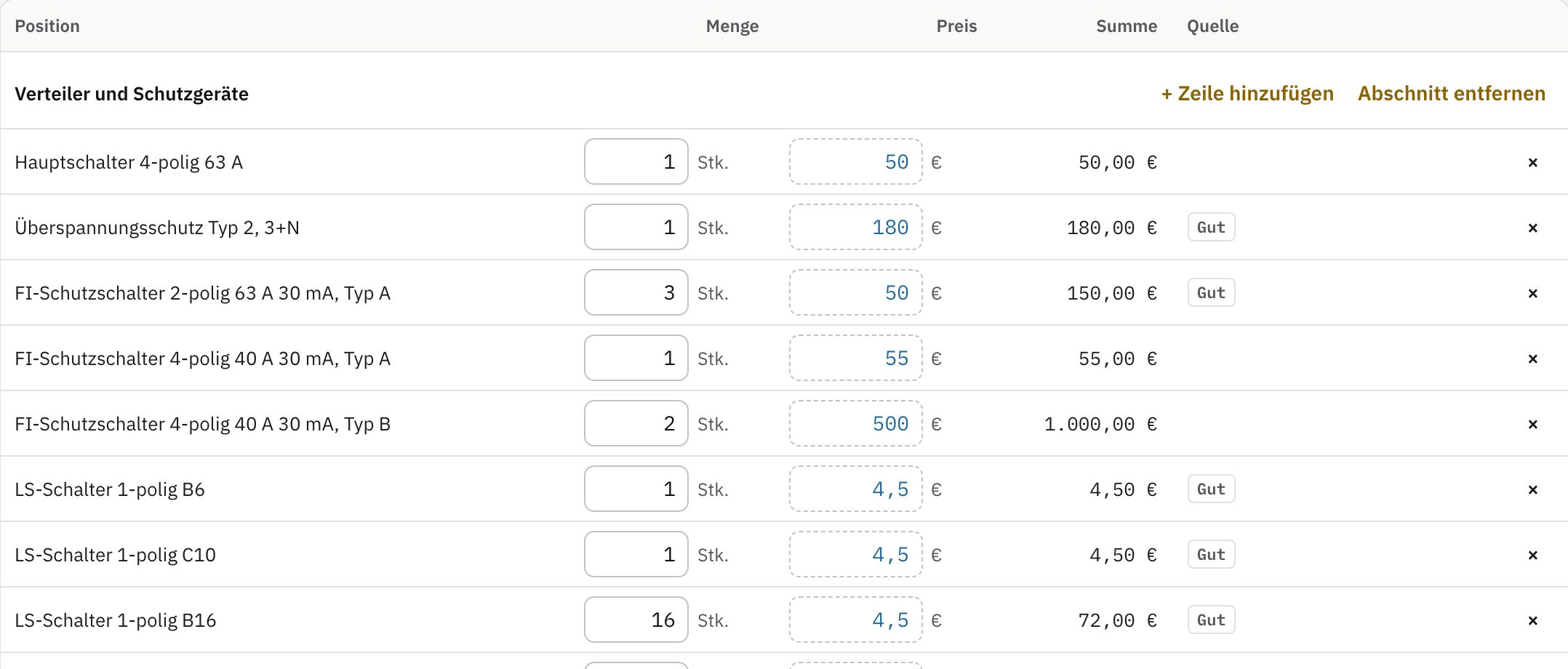Viewport: 1568px width, 669px height.
Task: Edit quantity field for Hauptschalter 4-polig
Action: [636, 161]
